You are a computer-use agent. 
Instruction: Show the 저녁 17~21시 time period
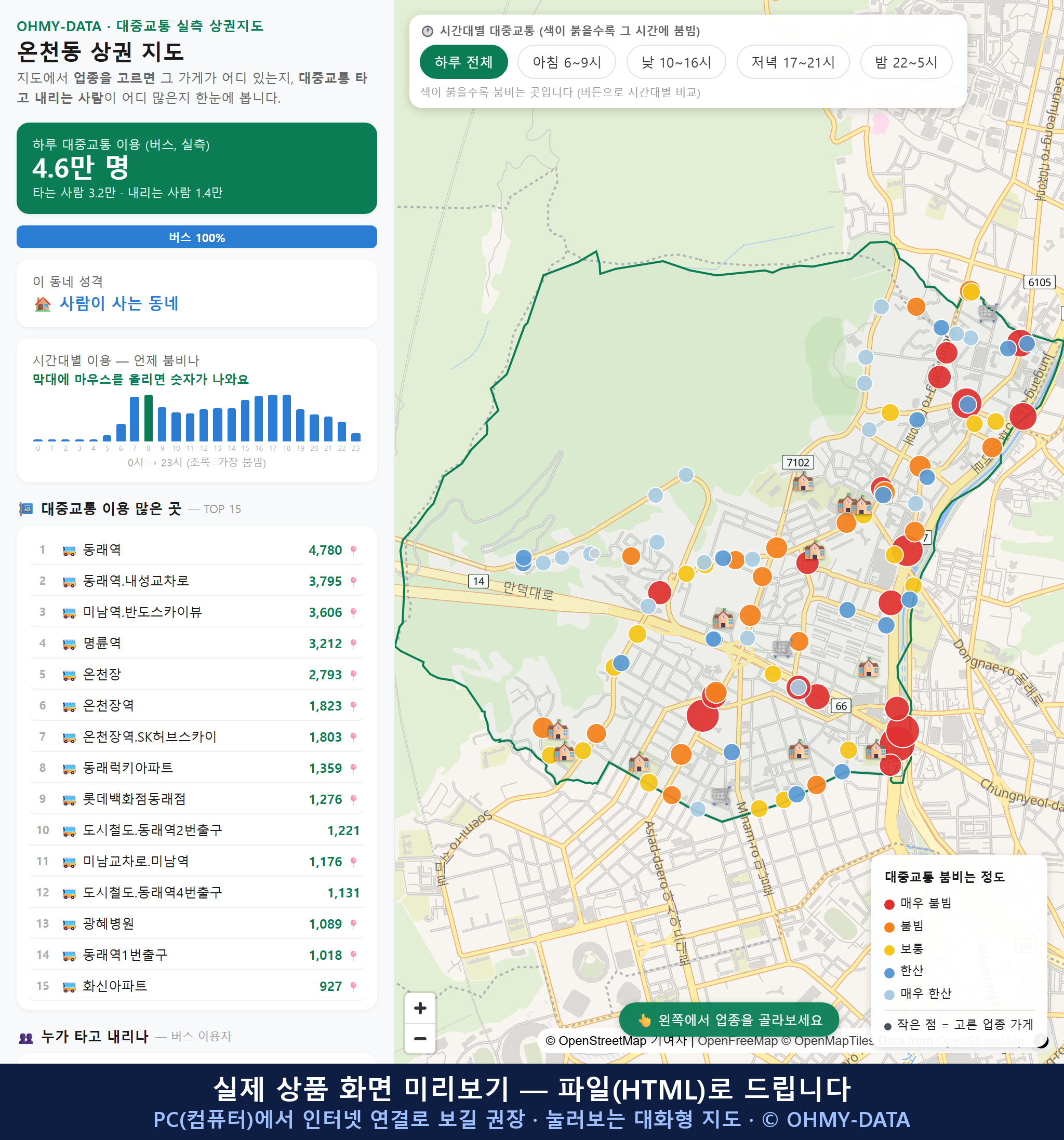(x=793, y=62)
